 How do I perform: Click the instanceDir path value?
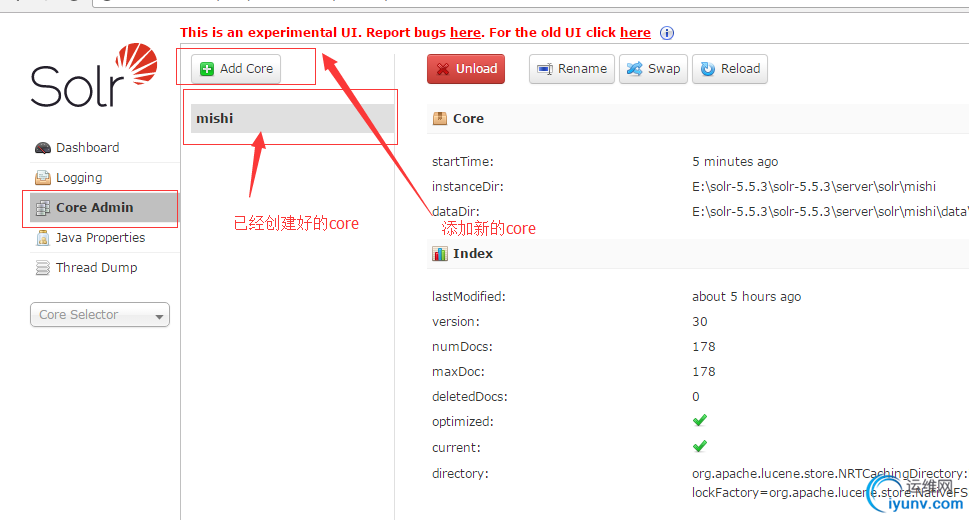pyautogui.click(x=814, y=187)
